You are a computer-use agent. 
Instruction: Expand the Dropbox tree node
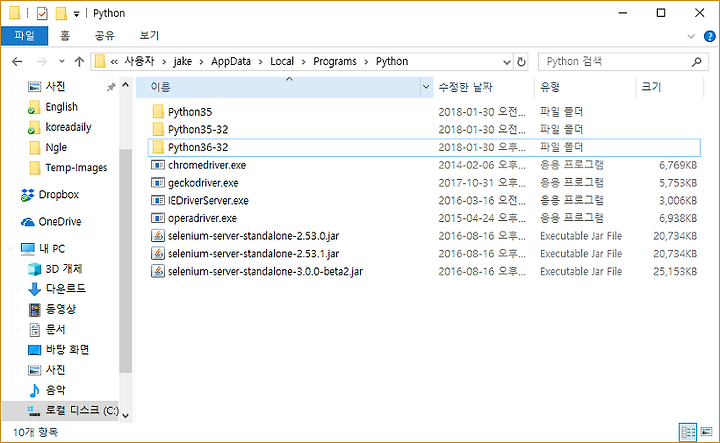pyautogui.click(x=11, y=195)
